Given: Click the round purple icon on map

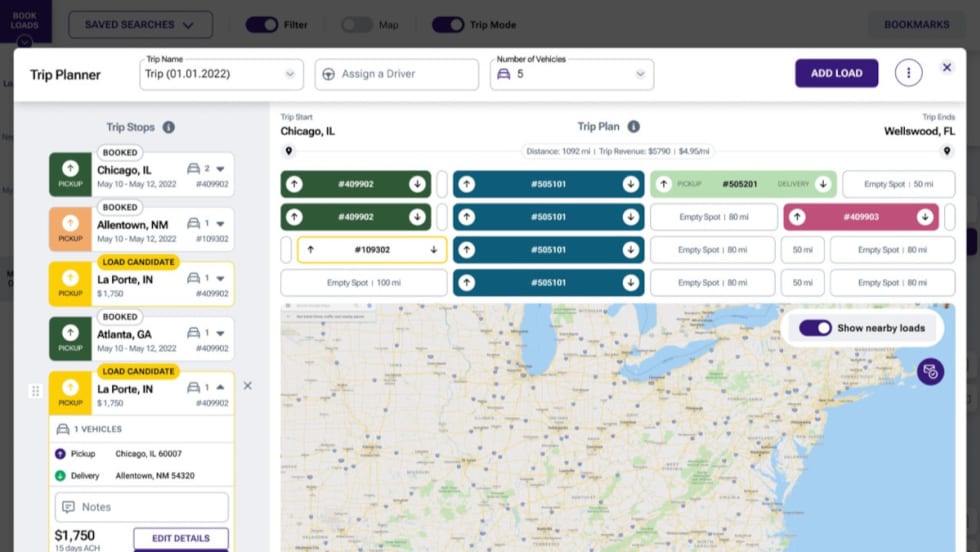Looking at the screenshot, I should point(930,372).
